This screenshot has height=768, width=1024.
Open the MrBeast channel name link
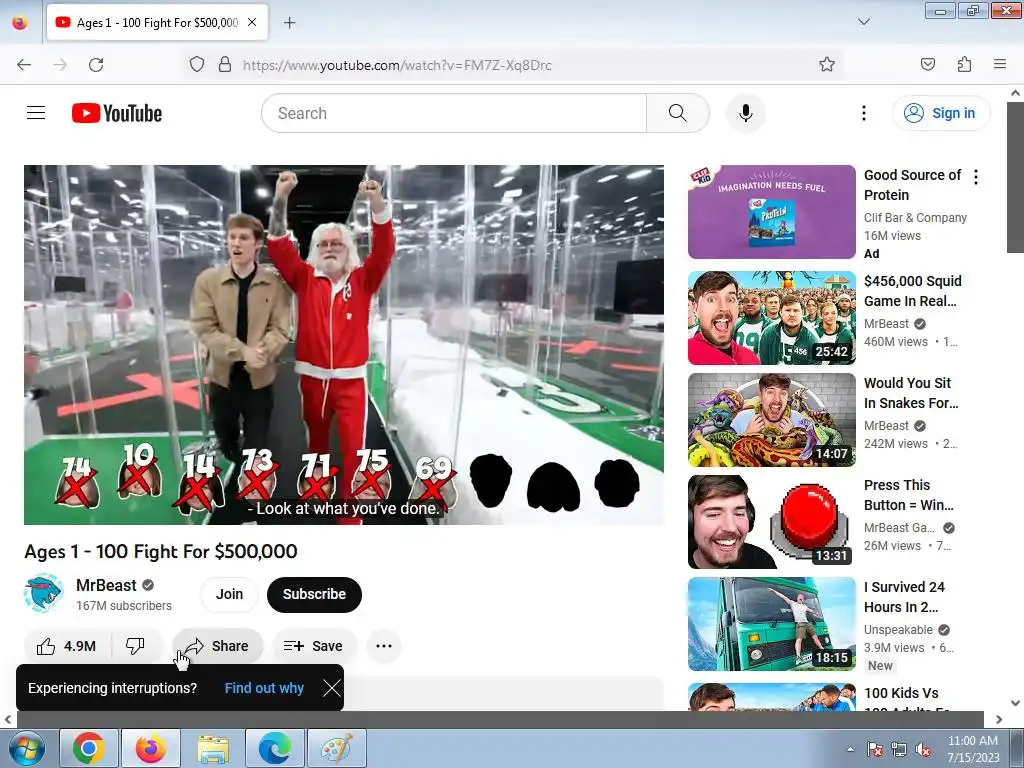click(x=106, y=585)
